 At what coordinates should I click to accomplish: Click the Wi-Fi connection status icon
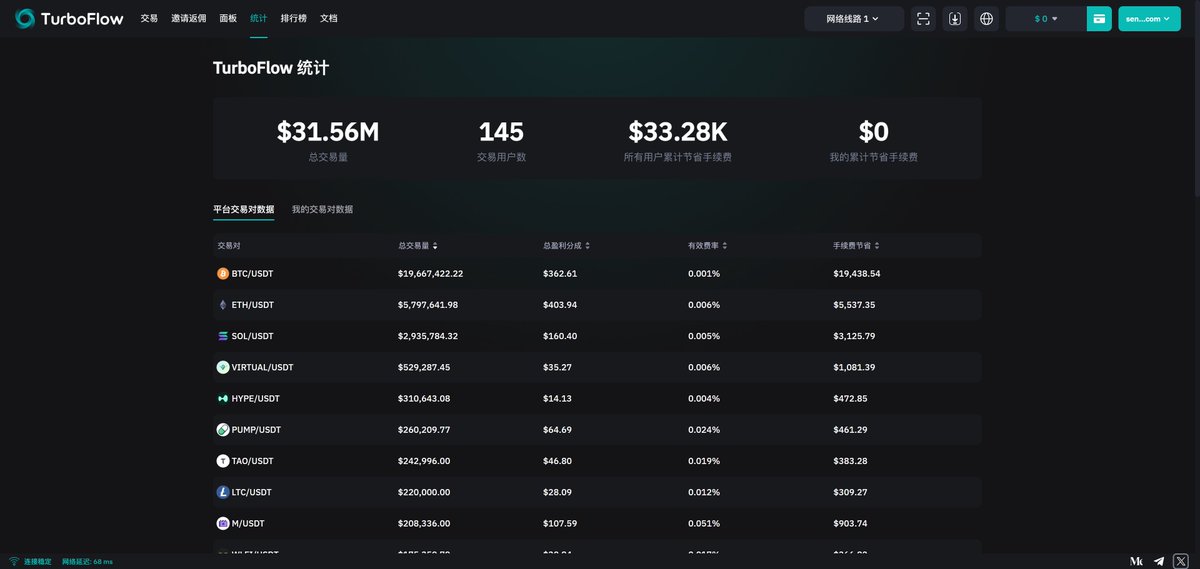14,562
